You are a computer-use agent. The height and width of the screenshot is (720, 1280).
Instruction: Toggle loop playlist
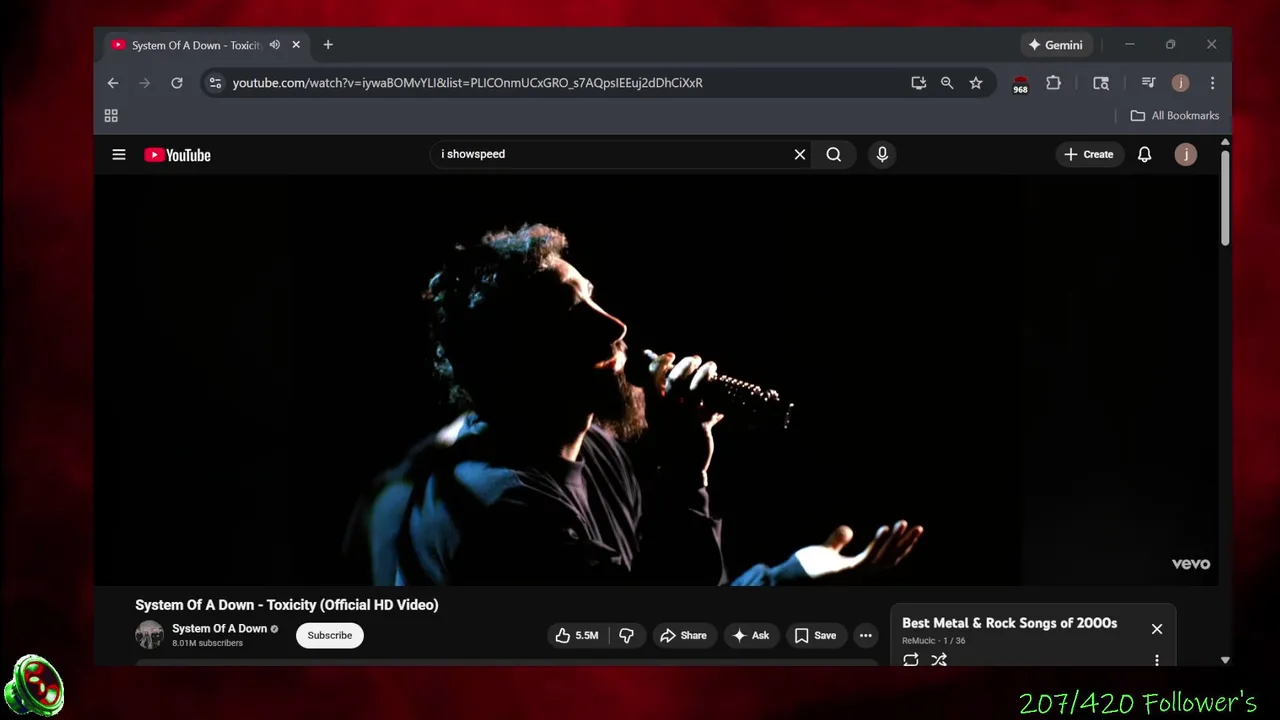pos(911,660)
